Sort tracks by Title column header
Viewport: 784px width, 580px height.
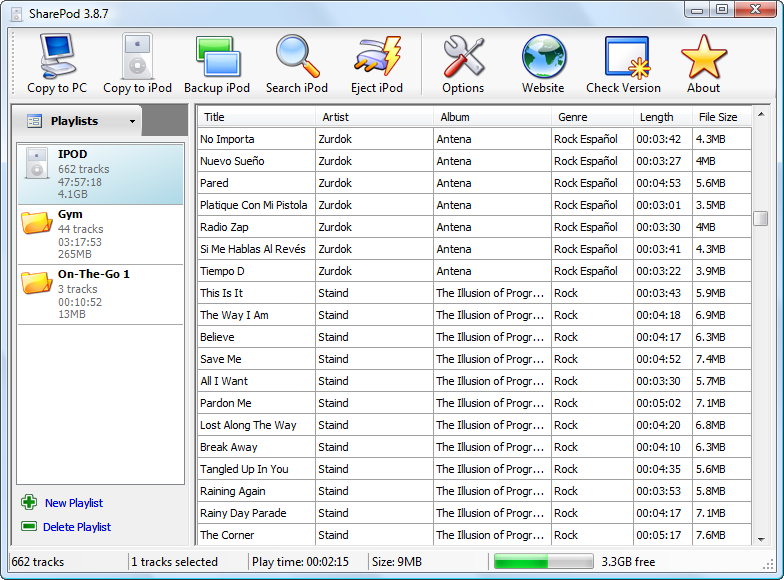[x=256, y=117]
